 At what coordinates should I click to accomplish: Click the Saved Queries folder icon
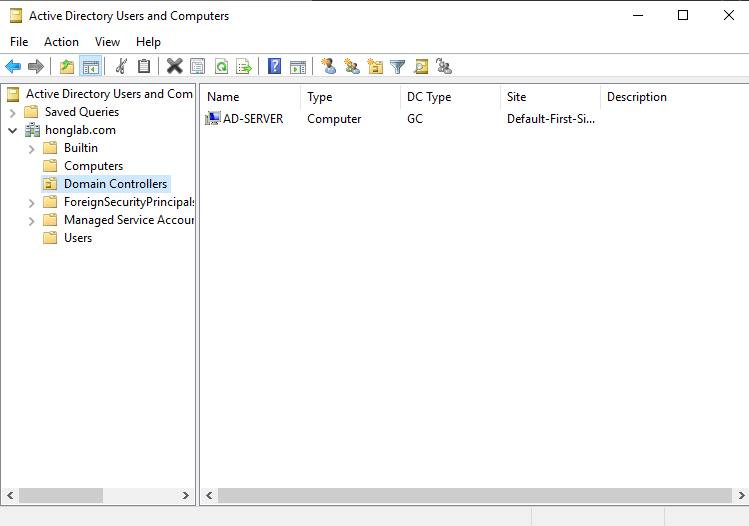click(x=31, y=112)
